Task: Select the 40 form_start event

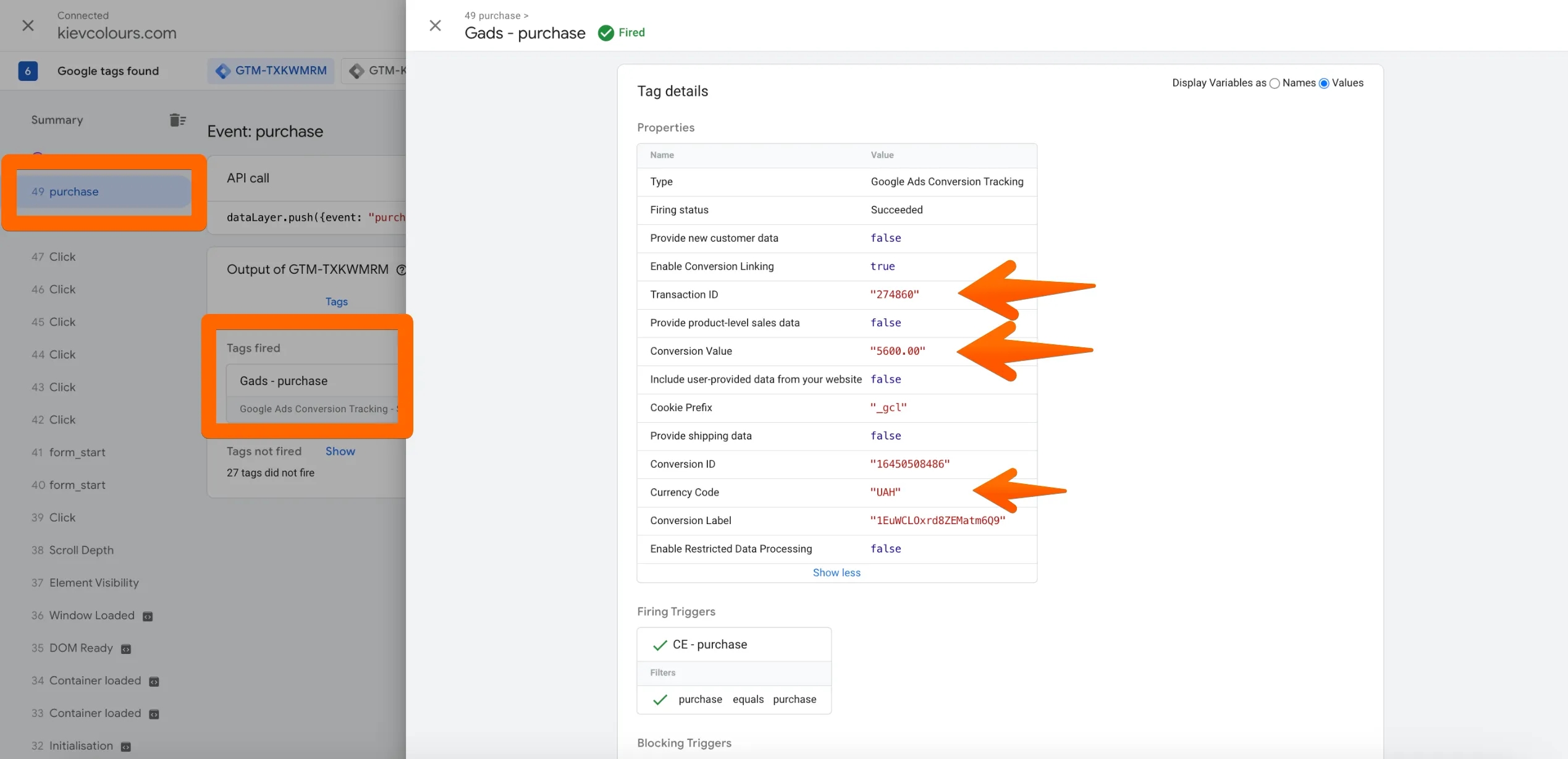Action: (x=69, y=485)
